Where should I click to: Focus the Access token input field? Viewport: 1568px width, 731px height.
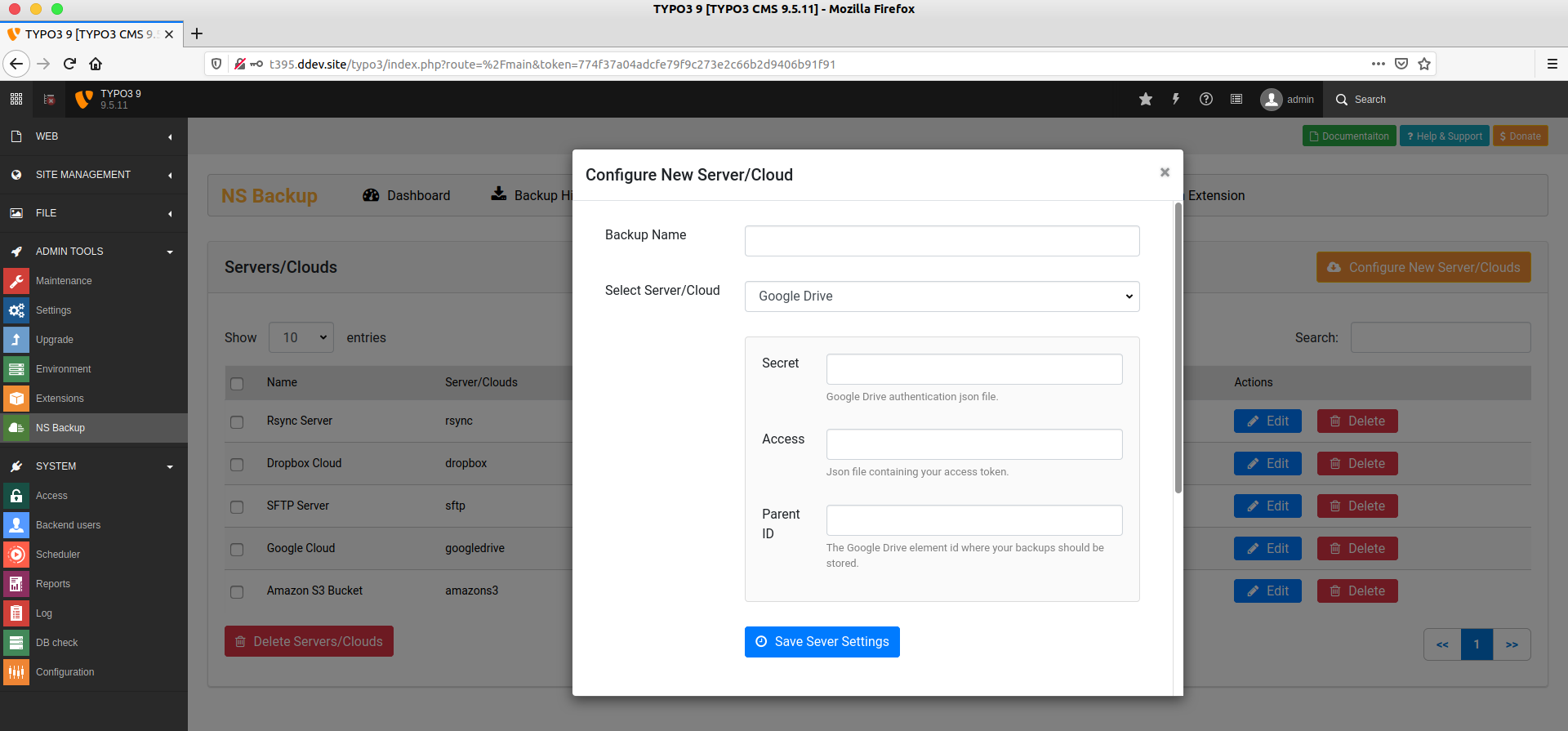(974, 444)
